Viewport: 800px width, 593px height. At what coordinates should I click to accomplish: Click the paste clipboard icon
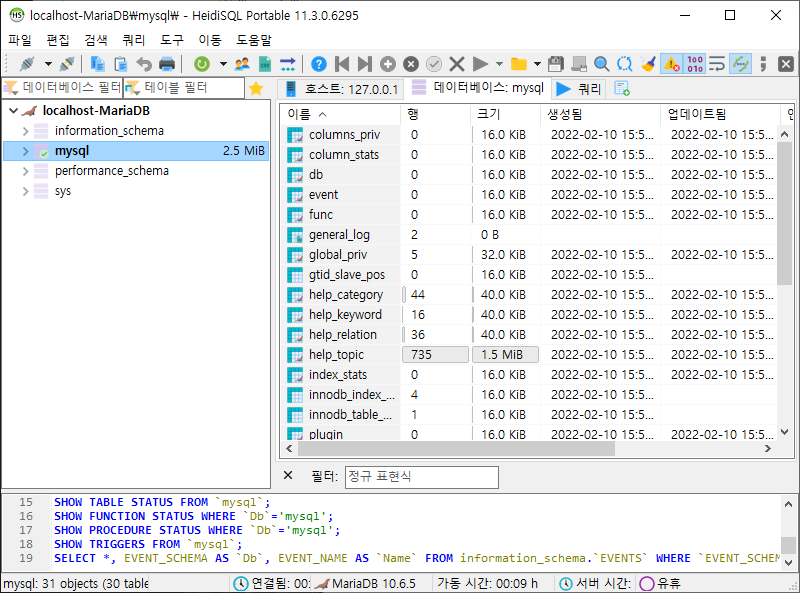coord(121,64)
